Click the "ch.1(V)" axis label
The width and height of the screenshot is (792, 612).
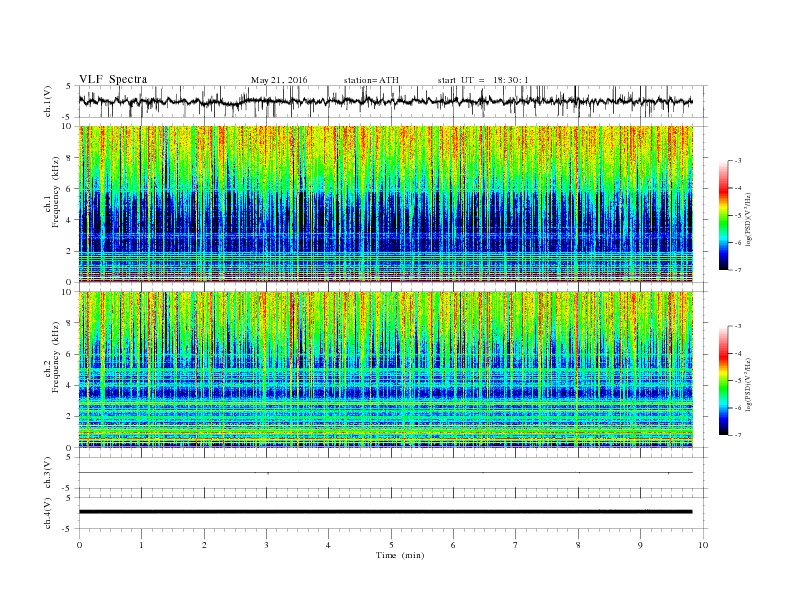48,101
